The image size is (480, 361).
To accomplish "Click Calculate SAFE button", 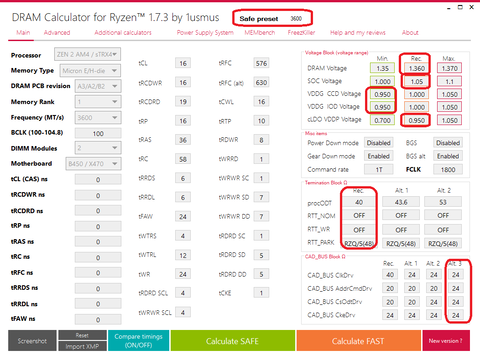I will 232,341.
